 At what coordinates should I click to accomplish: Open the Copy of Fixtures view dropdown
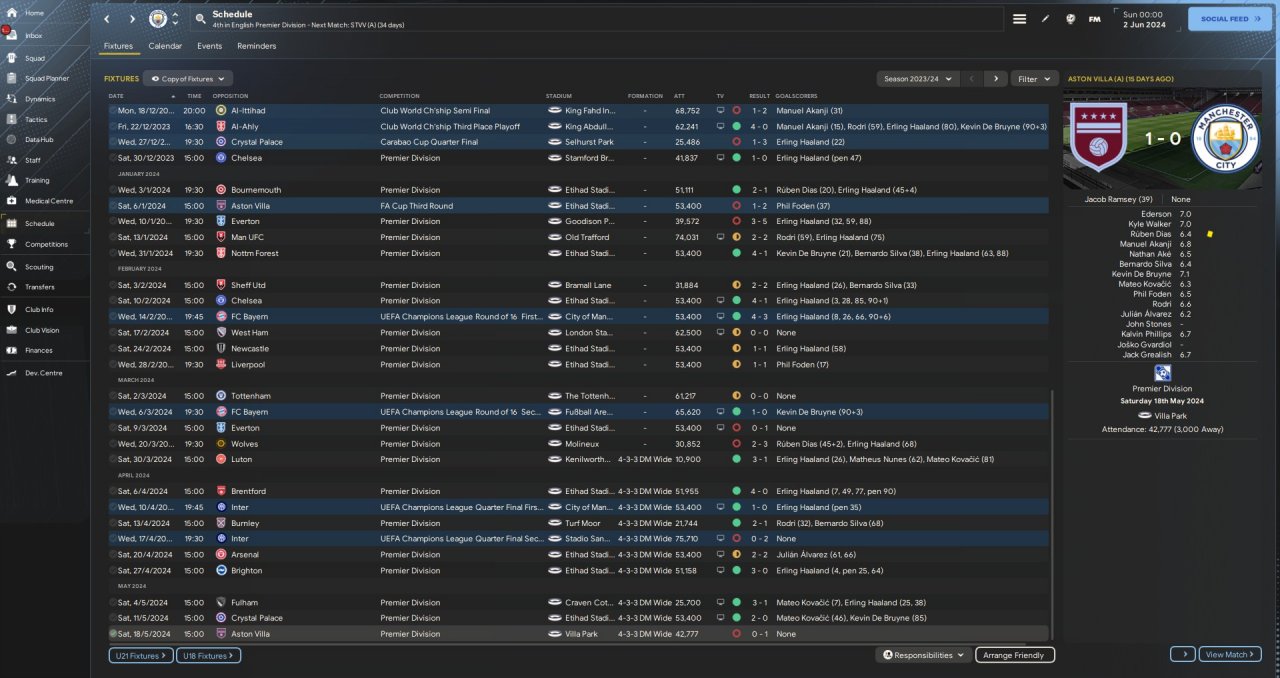tap(188, 78)
